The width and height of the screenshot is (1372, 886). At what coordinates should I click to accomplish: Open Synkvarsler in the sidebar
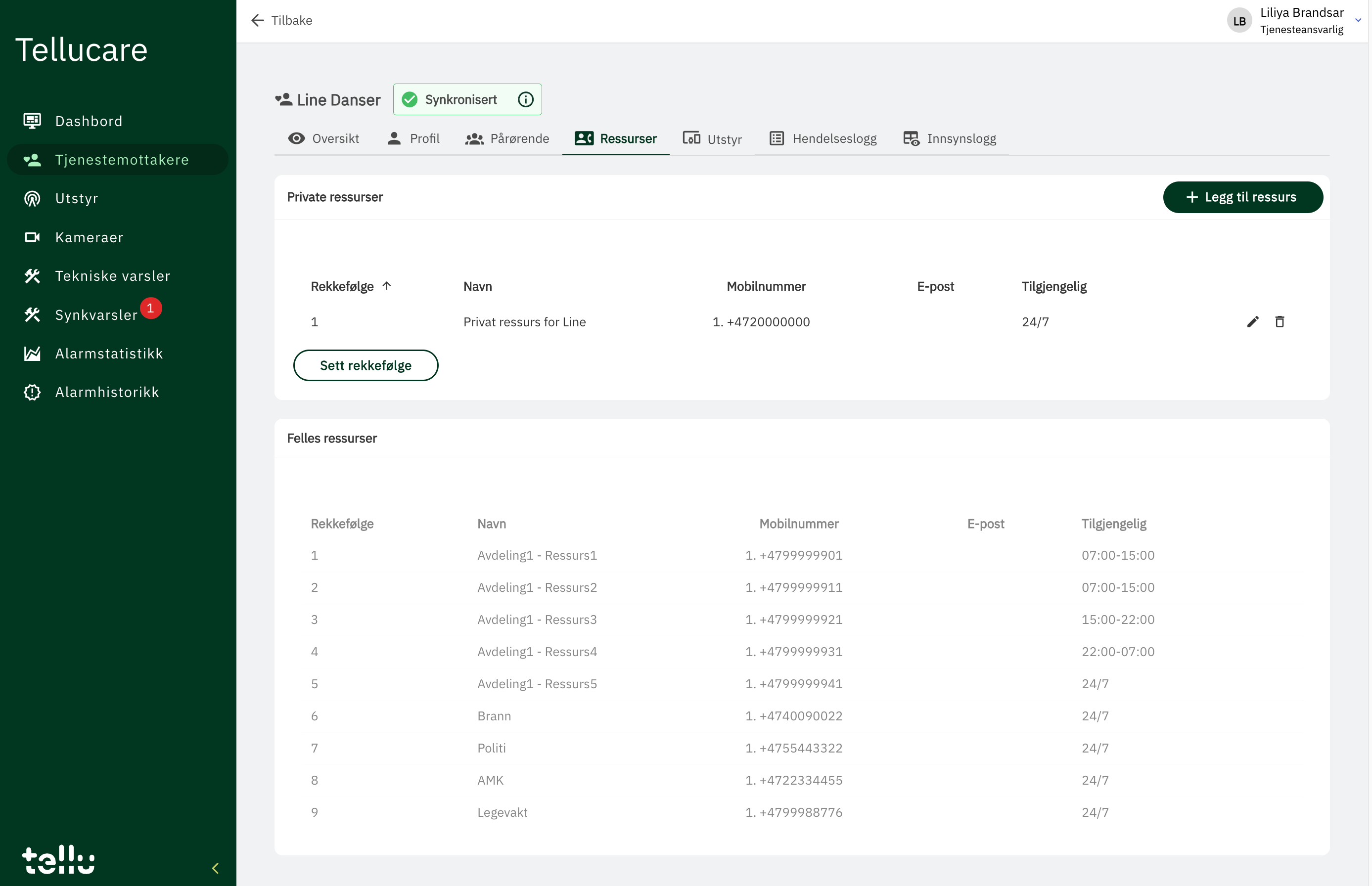tap(96, 315)
